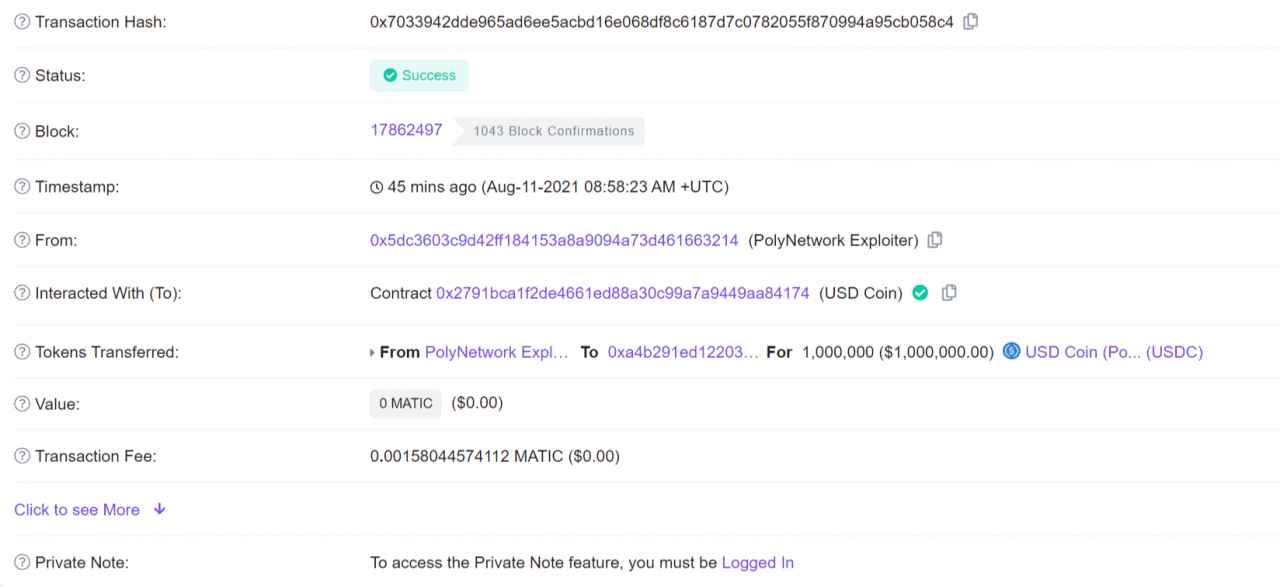This screenshot has height=587, width=1280.
Task: Expand the Tokens Transferred arrow
Action: coord(373,353)
